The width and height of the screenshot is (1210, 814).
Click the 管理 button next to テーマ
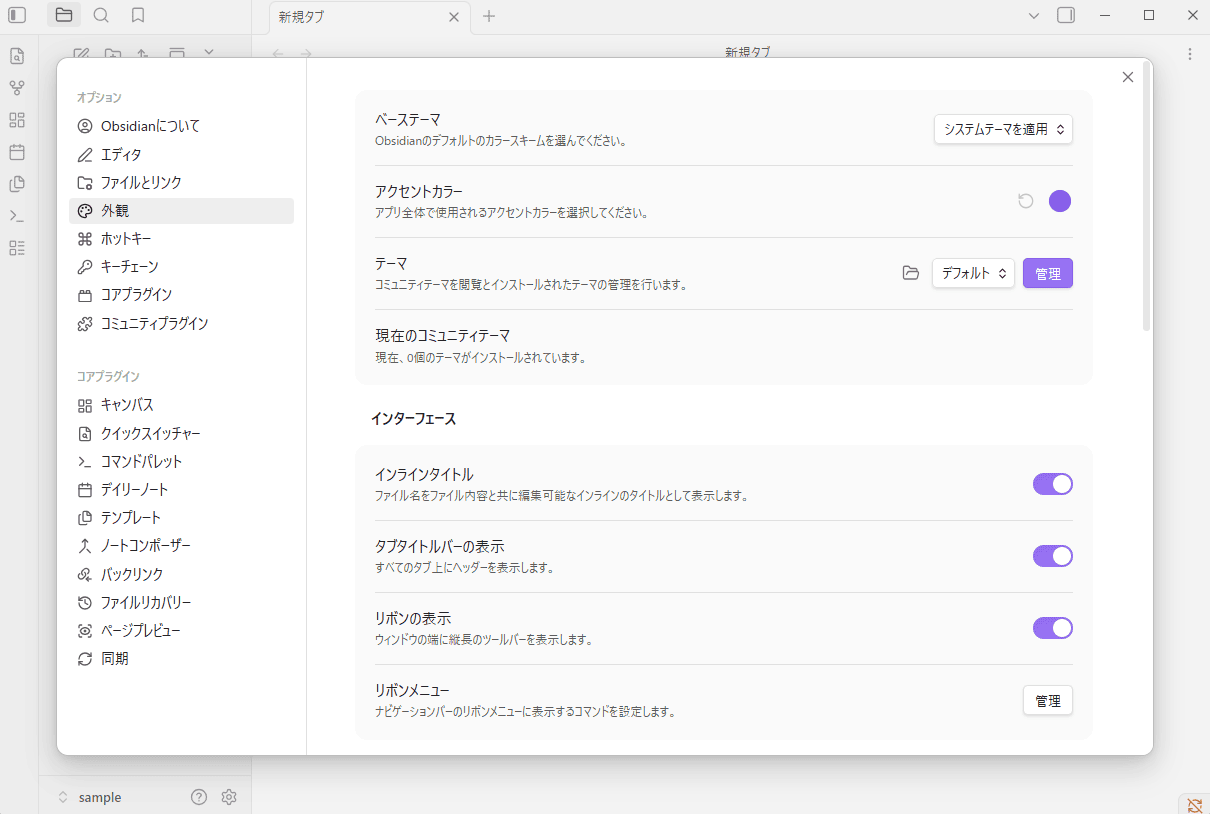click(1047, 272)
